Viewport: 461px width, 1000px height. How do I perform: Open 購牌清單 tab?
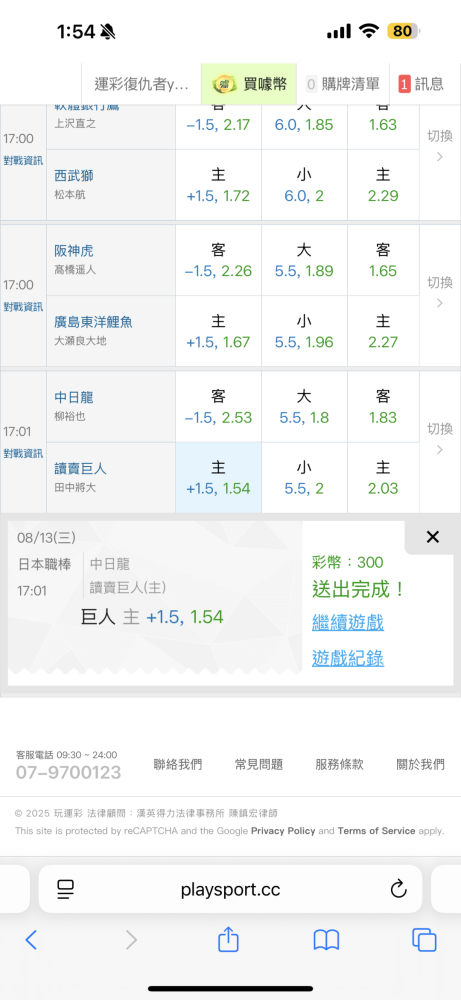click(343, 84)
